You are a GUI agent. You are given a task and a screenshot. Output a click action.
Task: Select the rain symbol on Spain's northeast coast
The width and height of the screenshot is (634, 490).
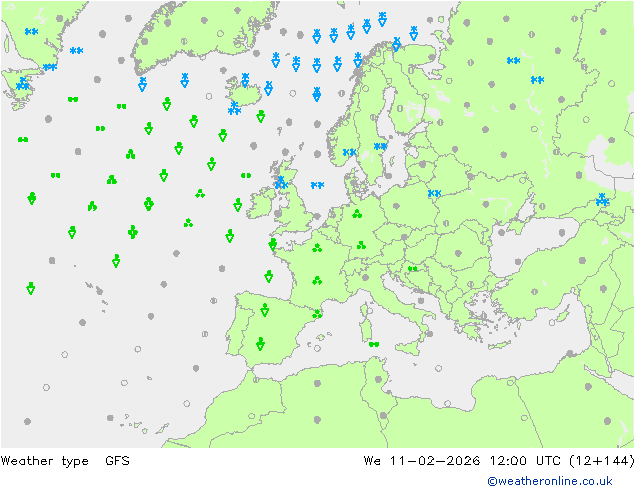317,313
